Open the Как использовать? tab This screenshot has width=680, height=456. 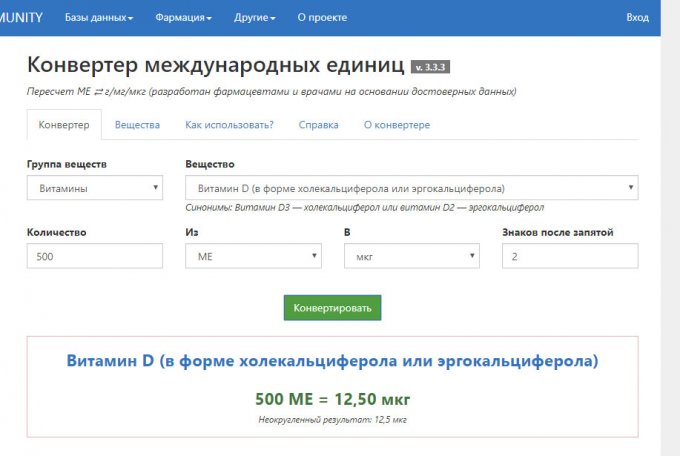(x=229, y=125)
